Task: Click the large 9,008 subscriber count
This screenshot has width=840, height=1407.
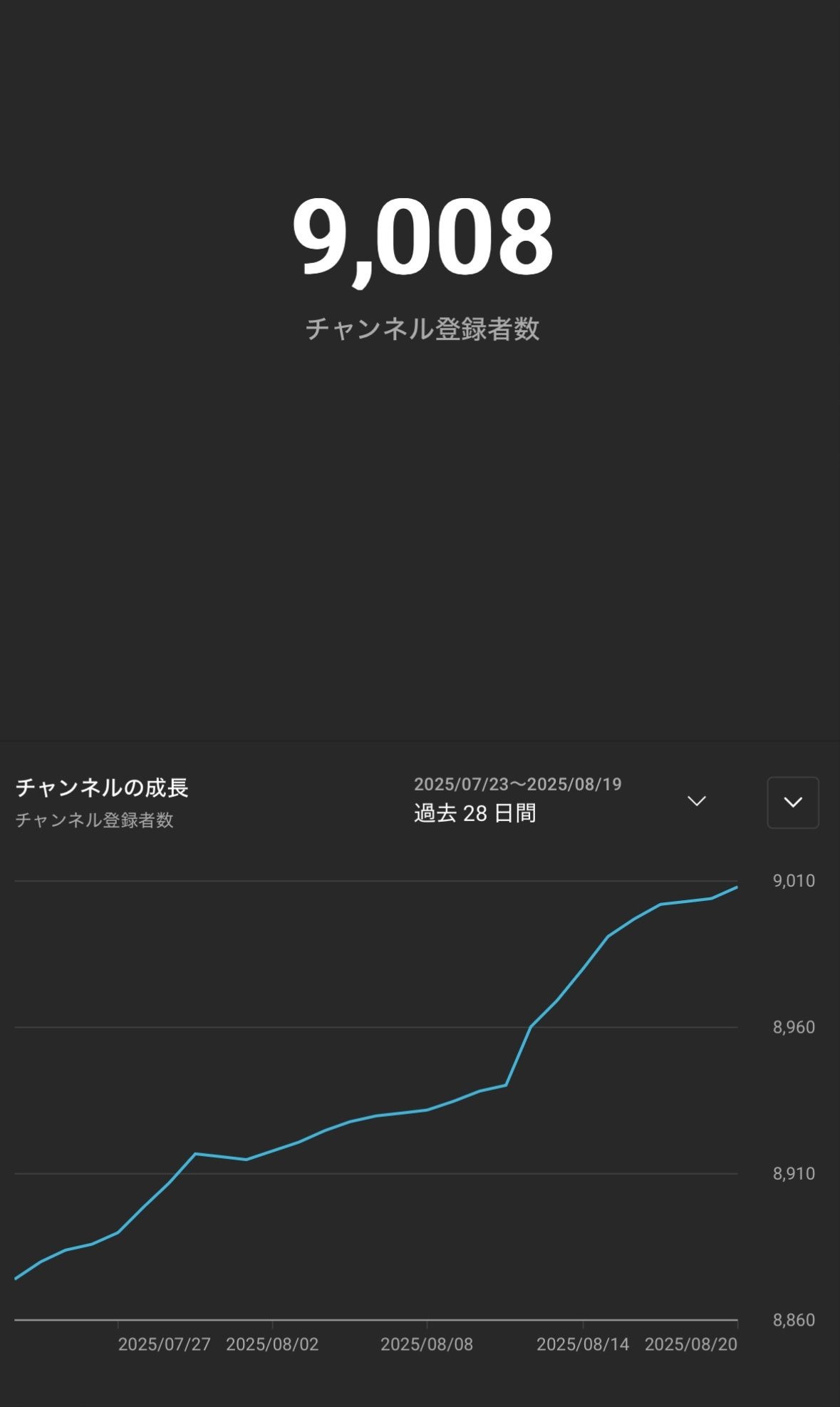Action: 422,237
